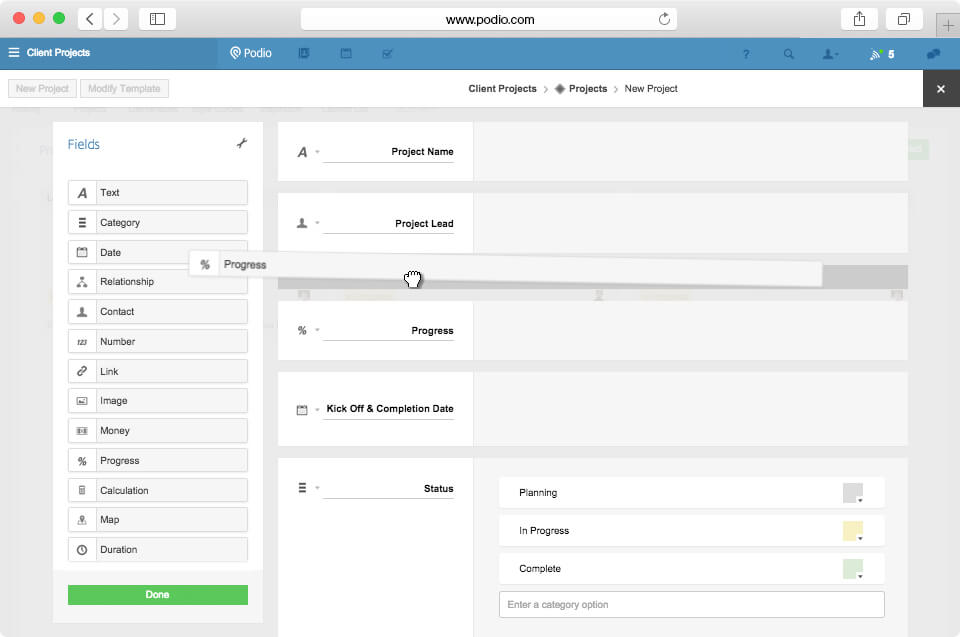The height and width of the screenshot is (637, 960).
Task: Open the chat icon in the top bar
Action: [934, 53]
